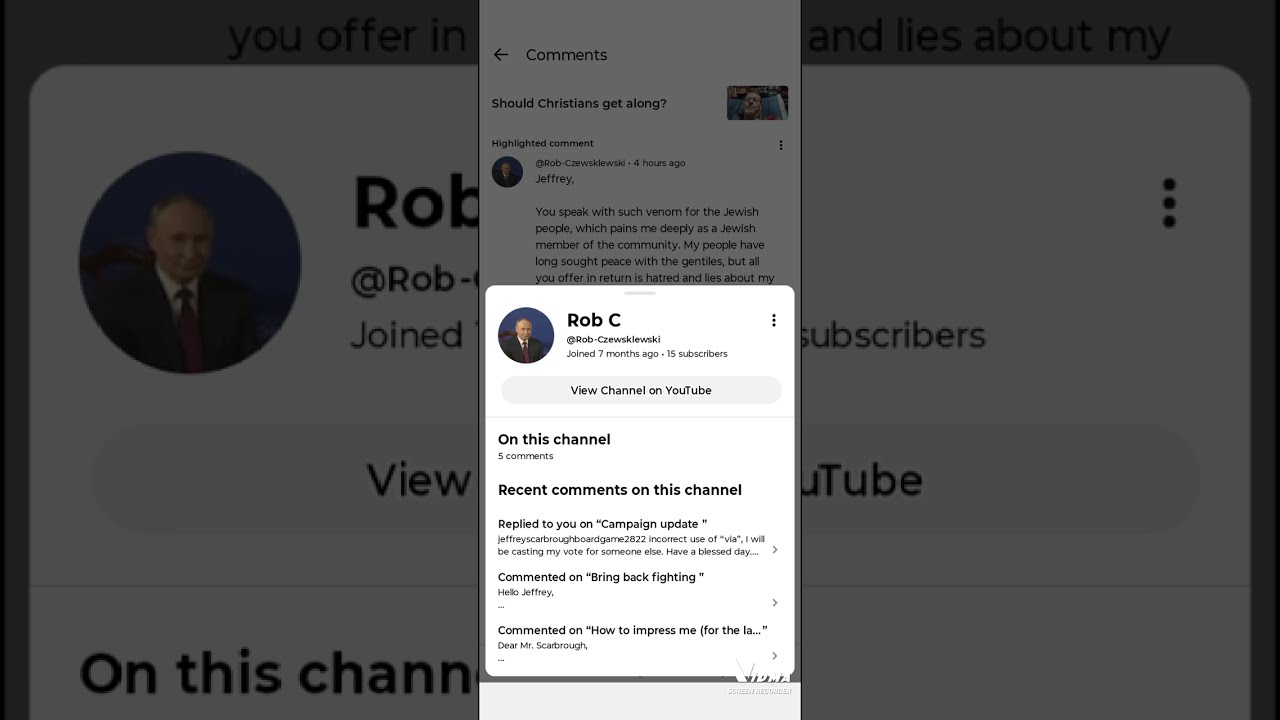Click Rob C's large profile picture in the sheet
Screen dimensions: 1280x720
pos(526,335)
